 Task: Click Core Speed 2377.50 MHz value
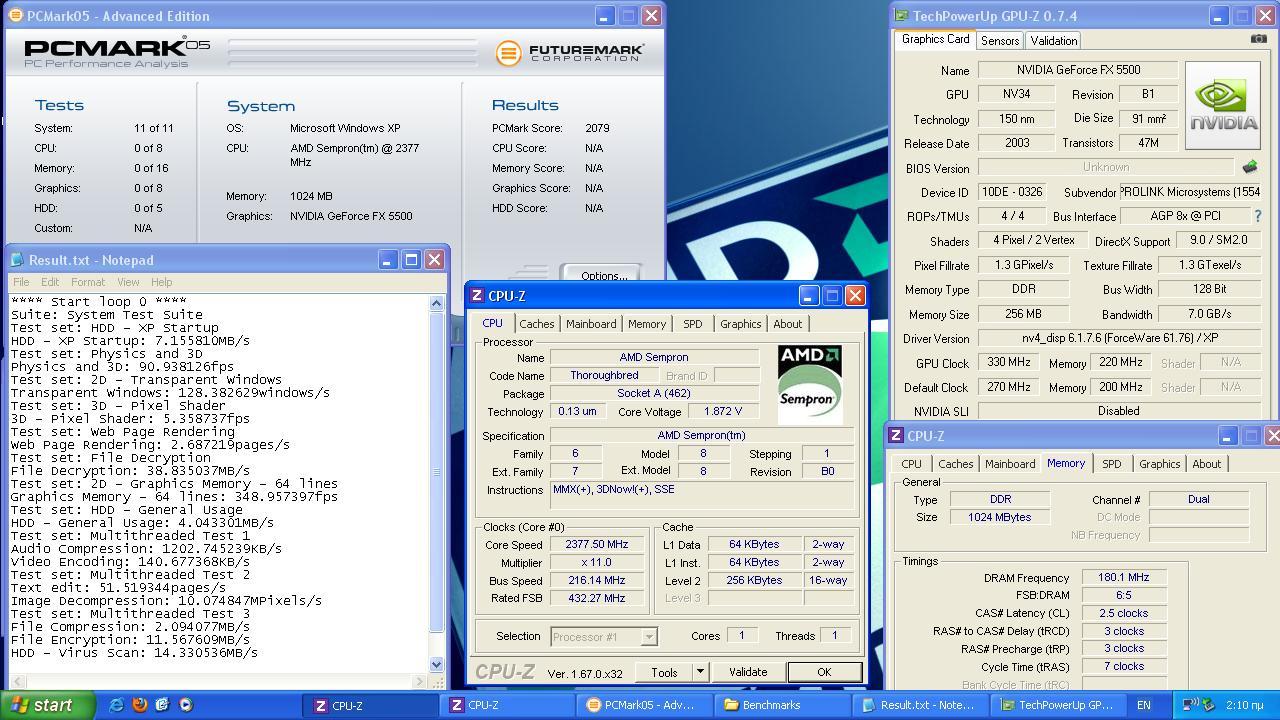[597, 544]
